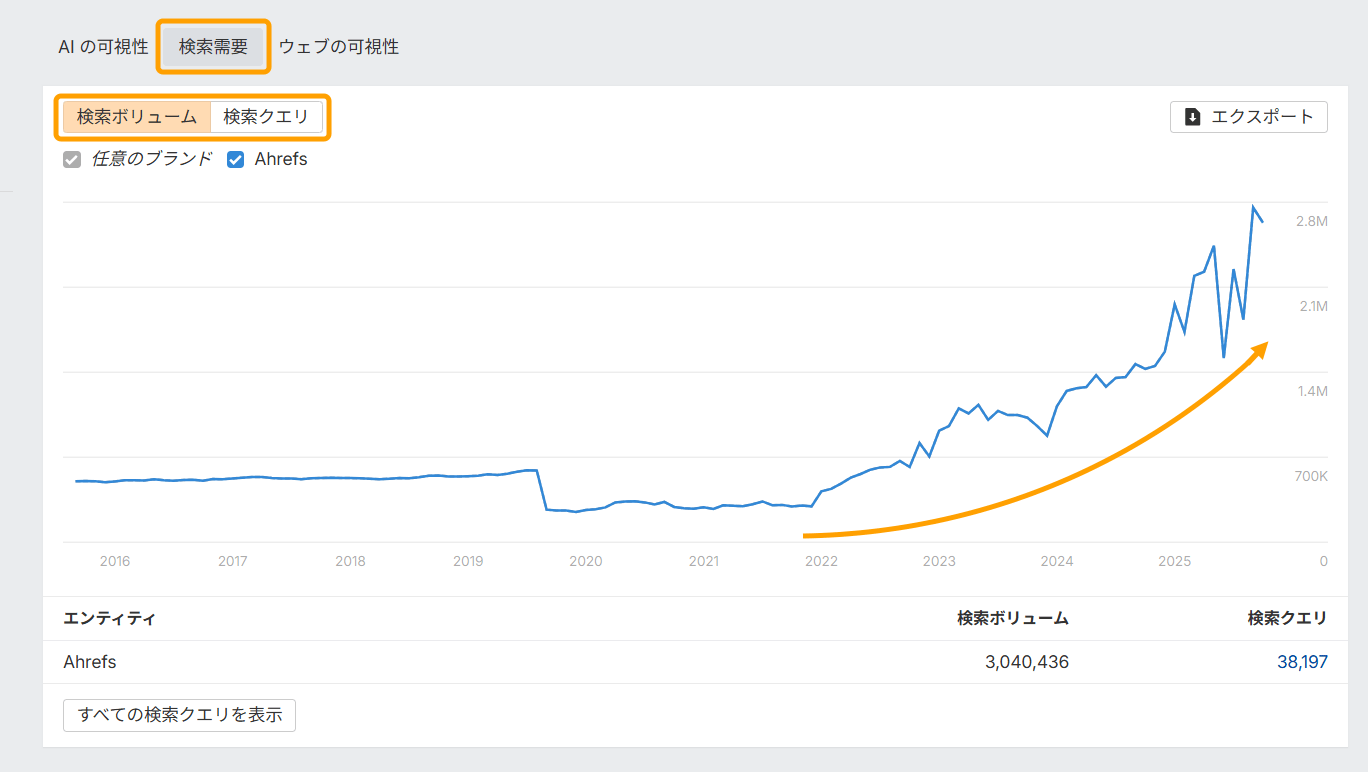Open the 38,197 search queries link
Viewport: 1368px width, 772px height.
click(1302, 662)
